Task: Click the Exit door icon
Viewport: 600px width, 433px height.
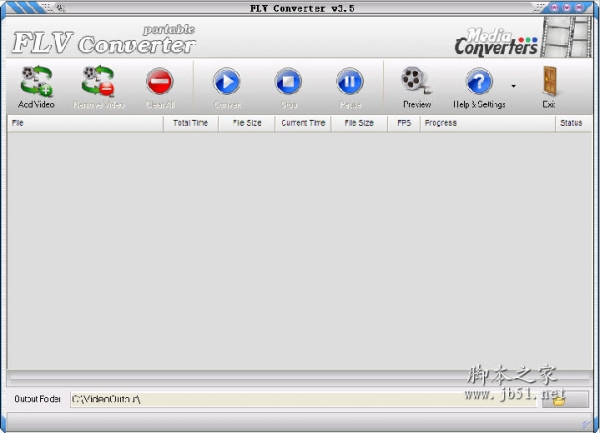Action: [x=550, y=80]
